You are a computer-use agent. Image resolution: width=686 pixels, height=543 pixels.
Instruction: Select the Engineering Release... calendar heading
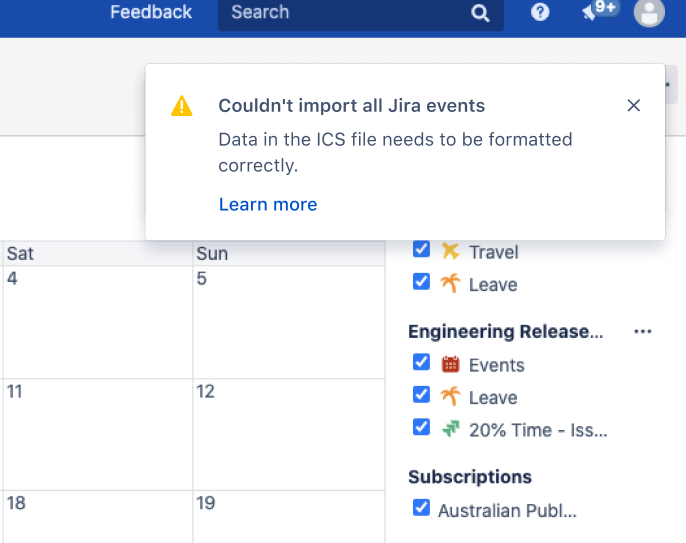click(x=505, y=332)
